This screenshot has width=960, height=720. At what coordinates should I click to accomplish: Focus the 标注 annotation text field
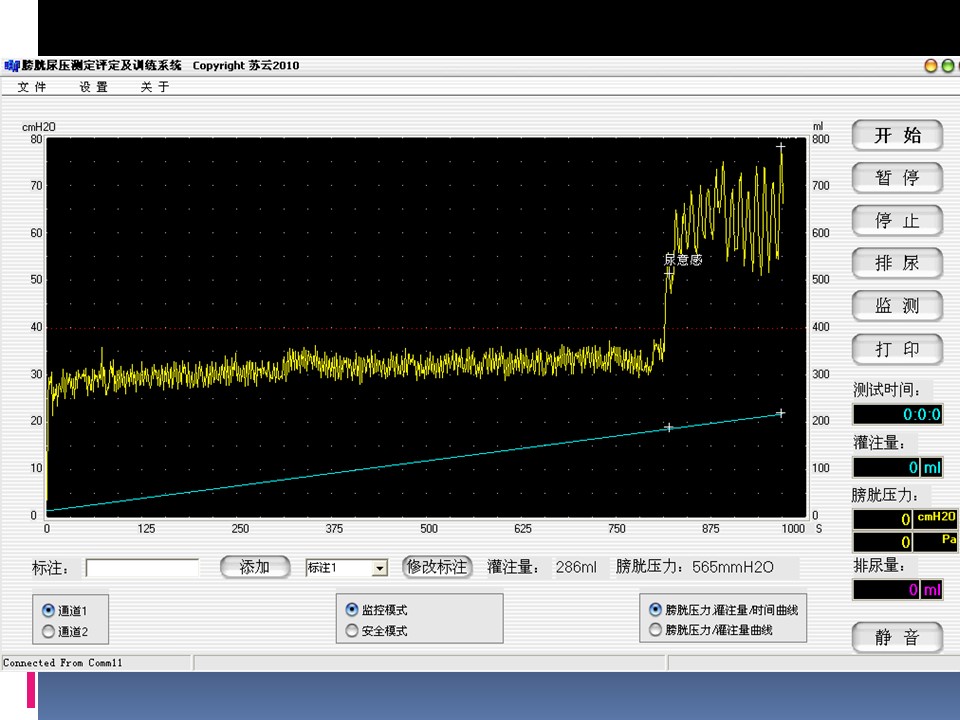(x=142, y=568)
